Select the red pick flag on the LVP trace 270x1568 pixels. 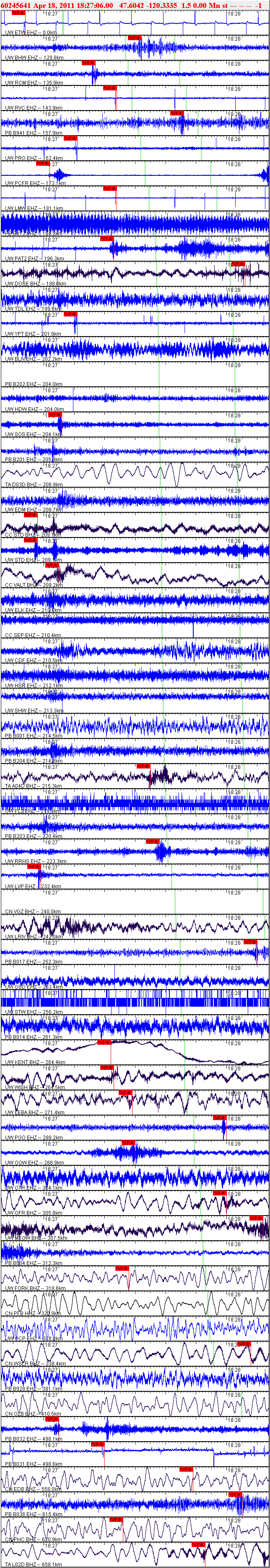click(x=34, y=866)
